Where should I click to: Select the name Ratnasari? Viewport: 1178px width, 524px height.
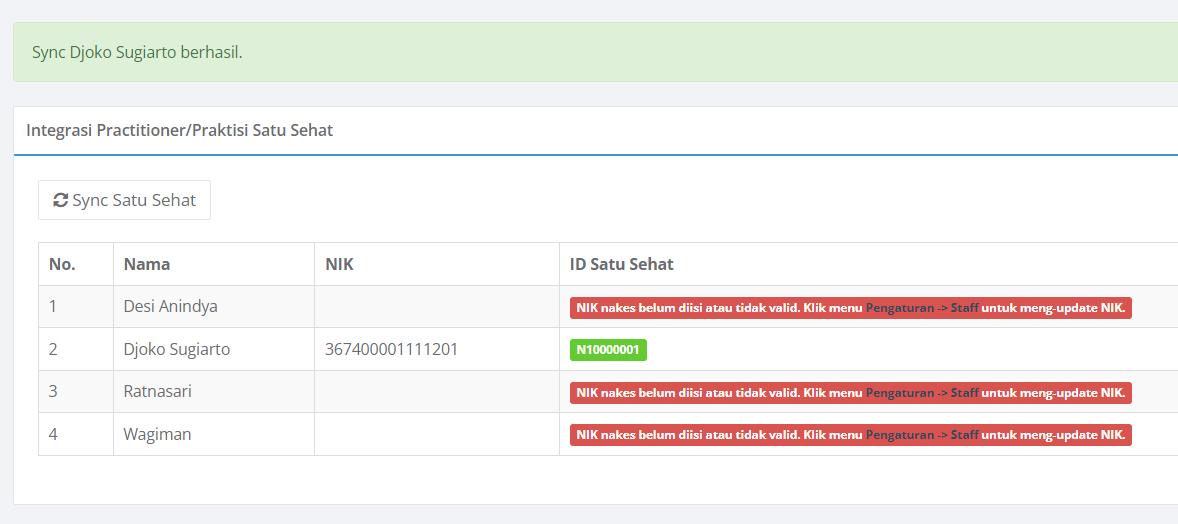coord(158,392)
